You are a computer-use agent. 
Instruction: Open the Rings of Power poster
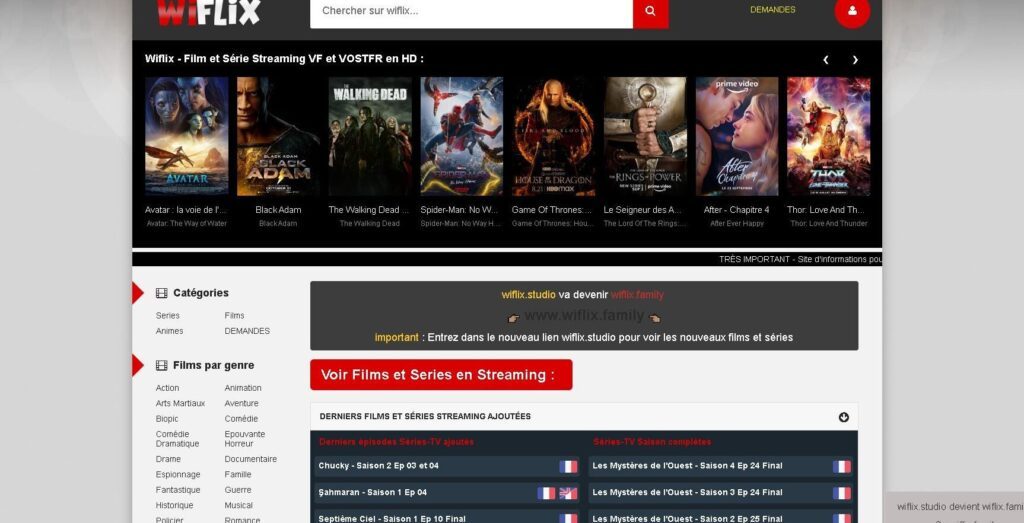pyautogui.click(x=645, y=136)
